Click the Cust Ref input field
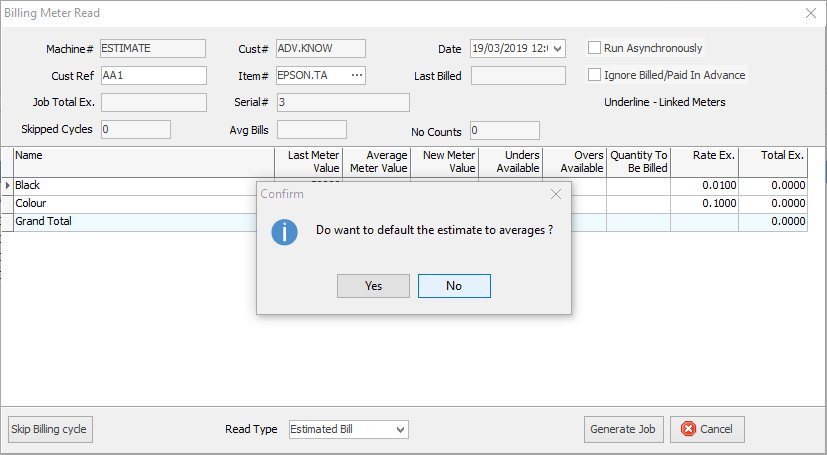The height and width of the screenshot is (455, 827). [x=153, y=75]
